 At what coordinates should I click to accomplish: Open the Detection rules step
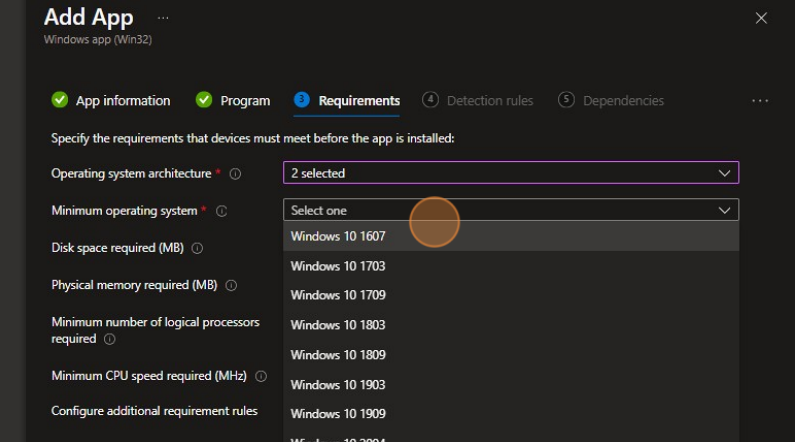point(478,101)
